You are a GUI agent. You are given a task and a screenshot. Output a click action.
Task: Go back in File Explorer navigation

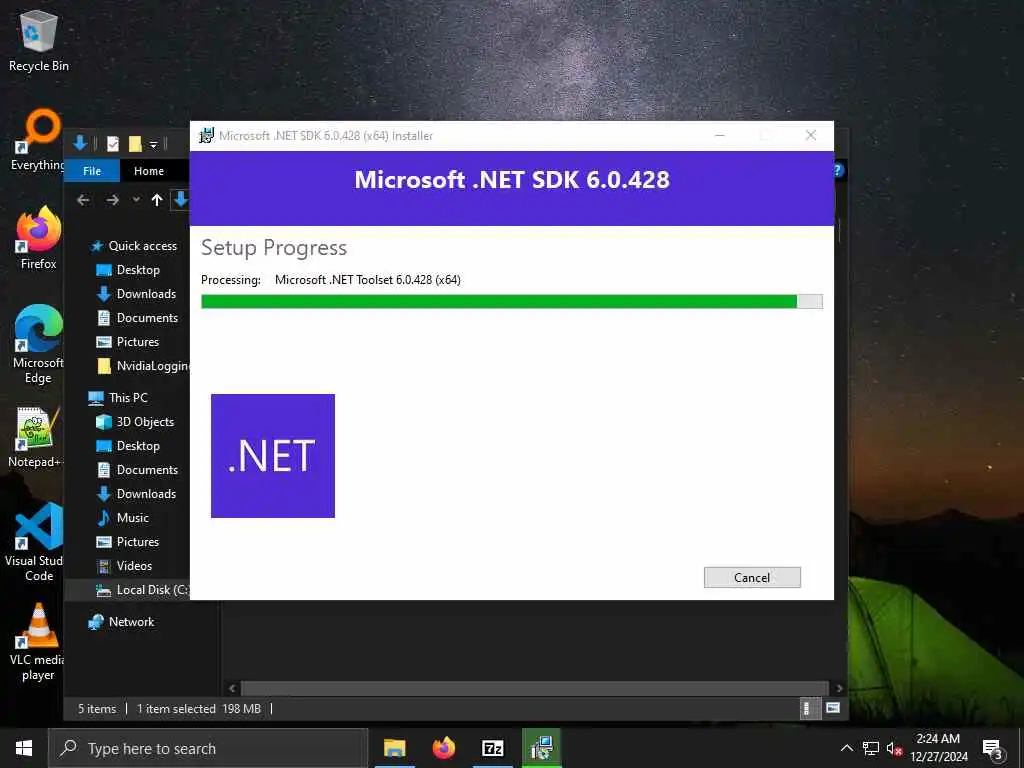click(x=83, y=200)
